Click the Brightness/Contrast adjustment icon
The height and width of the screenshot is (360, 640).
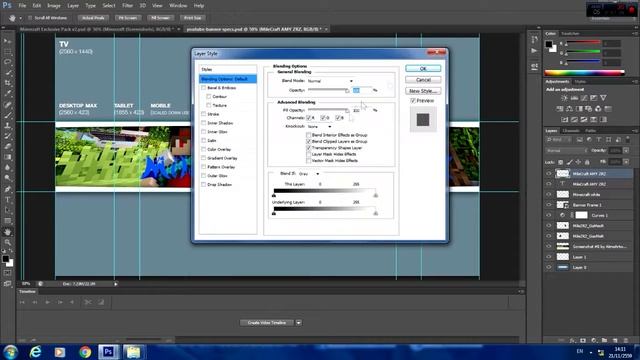[x=564, y=98]
